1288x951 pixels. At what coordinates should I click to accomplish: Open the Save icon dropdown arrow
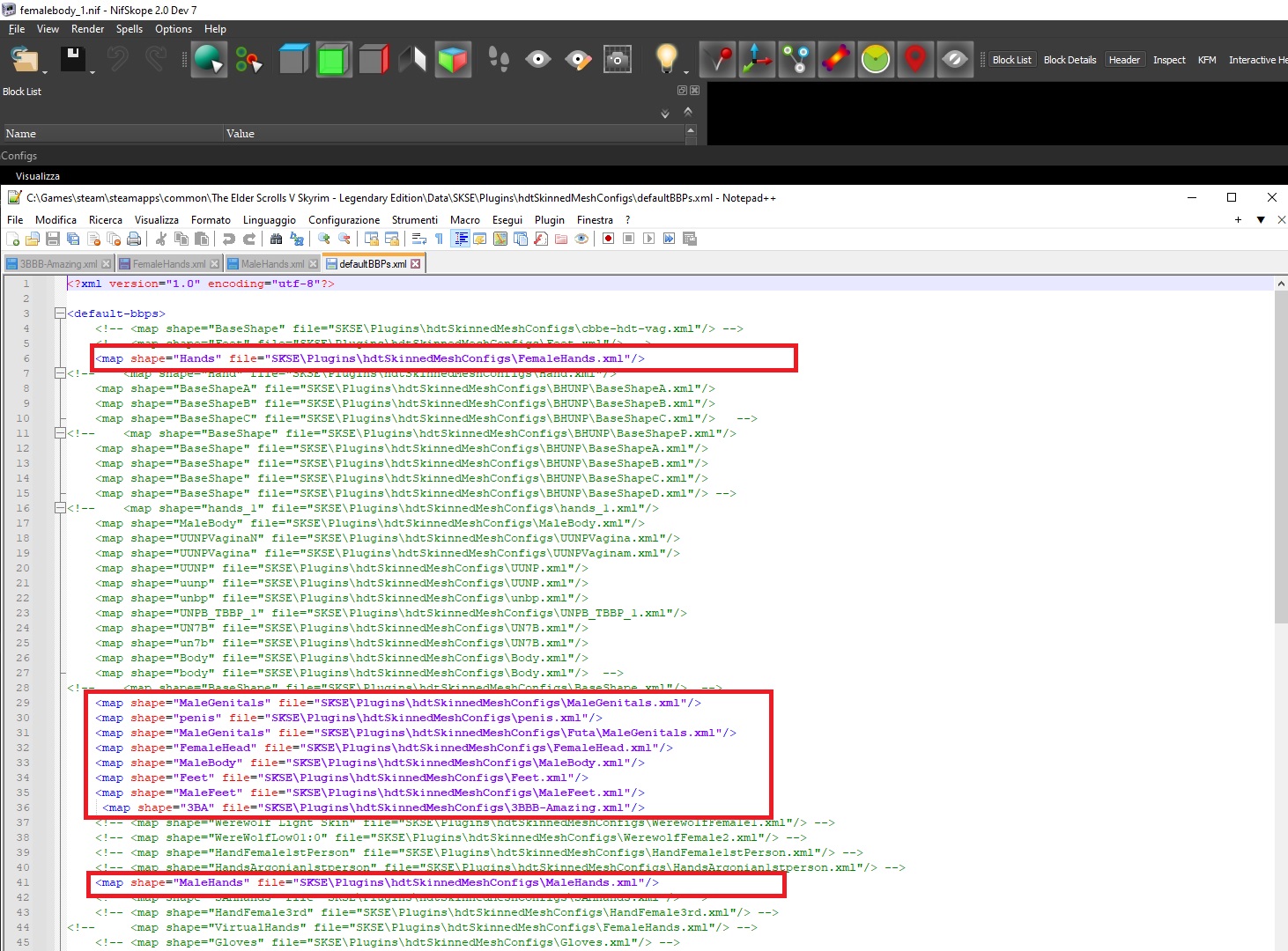(93, 70)
